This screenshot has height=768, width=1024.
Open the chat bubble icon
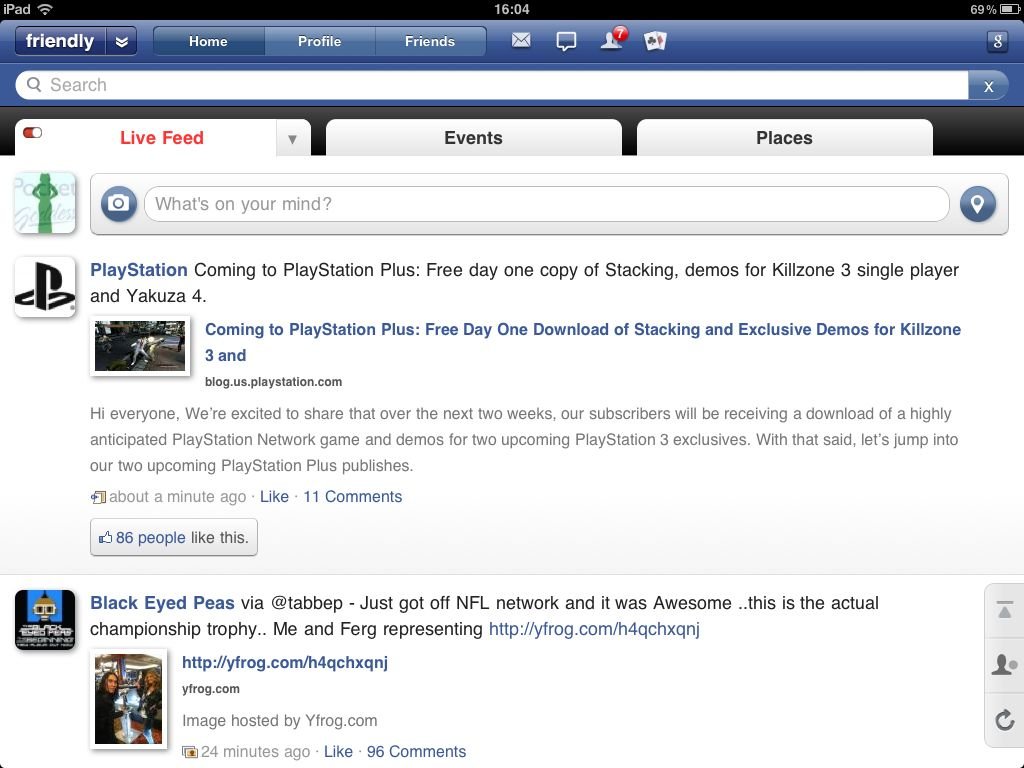(566, 41)
